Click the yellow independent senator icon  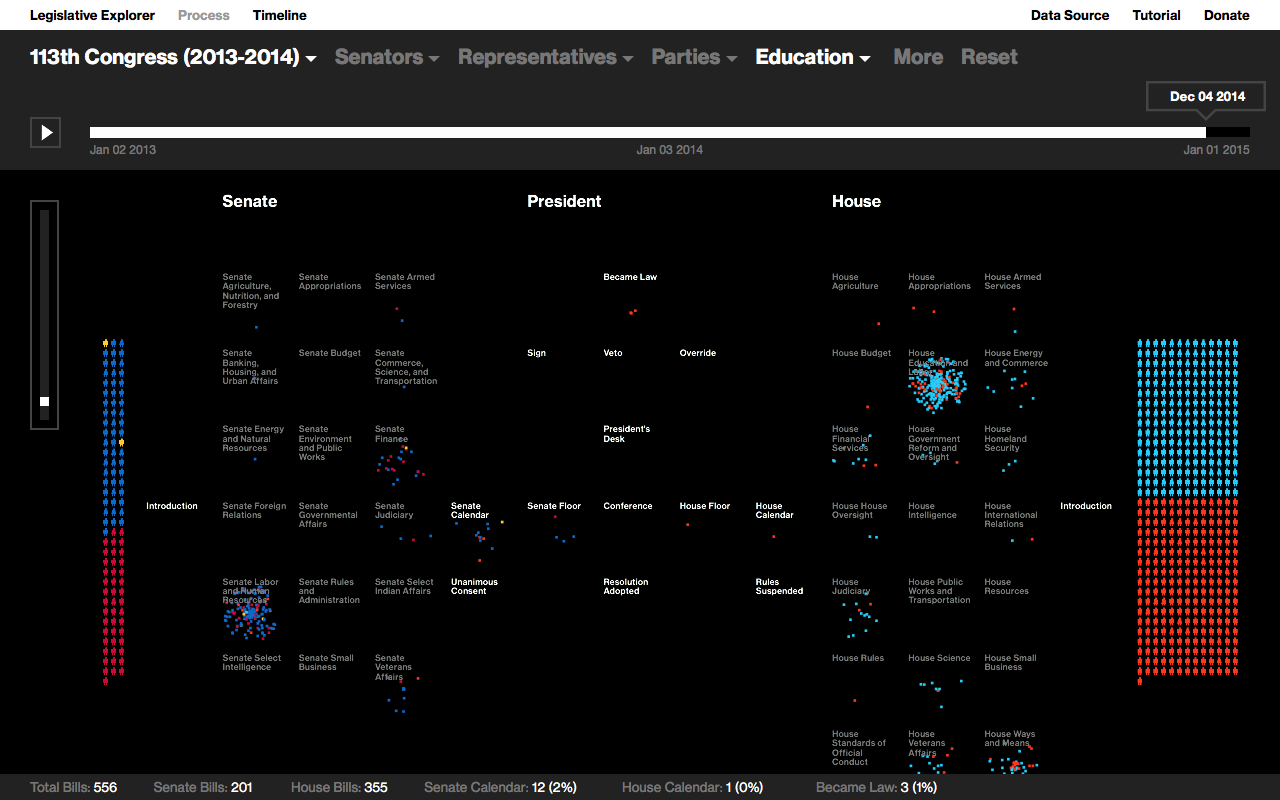pos(105,342)
